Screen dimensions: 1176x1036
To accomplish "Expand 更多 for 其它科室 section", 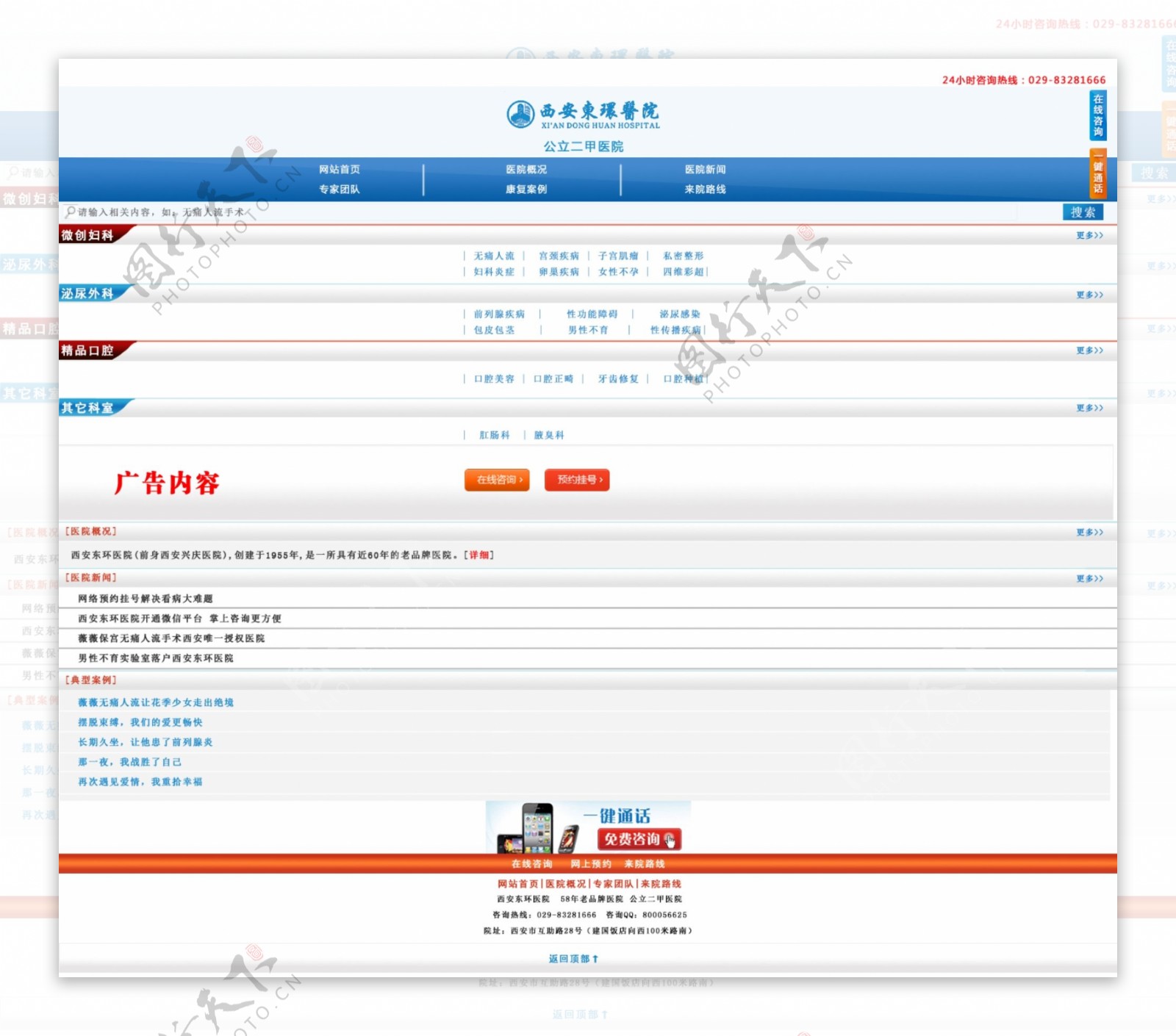I will (1089, 408).
